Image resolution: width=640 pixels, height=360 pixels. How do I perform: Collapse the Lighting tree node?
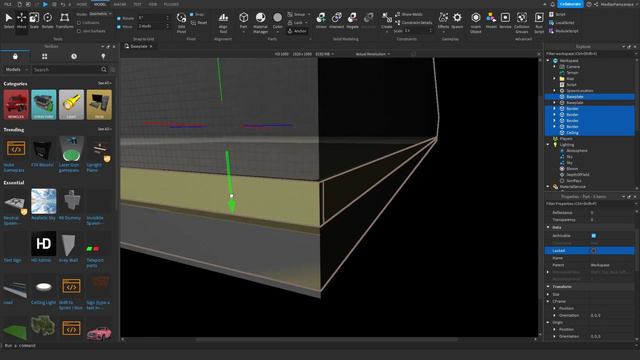tap(548, 144)
